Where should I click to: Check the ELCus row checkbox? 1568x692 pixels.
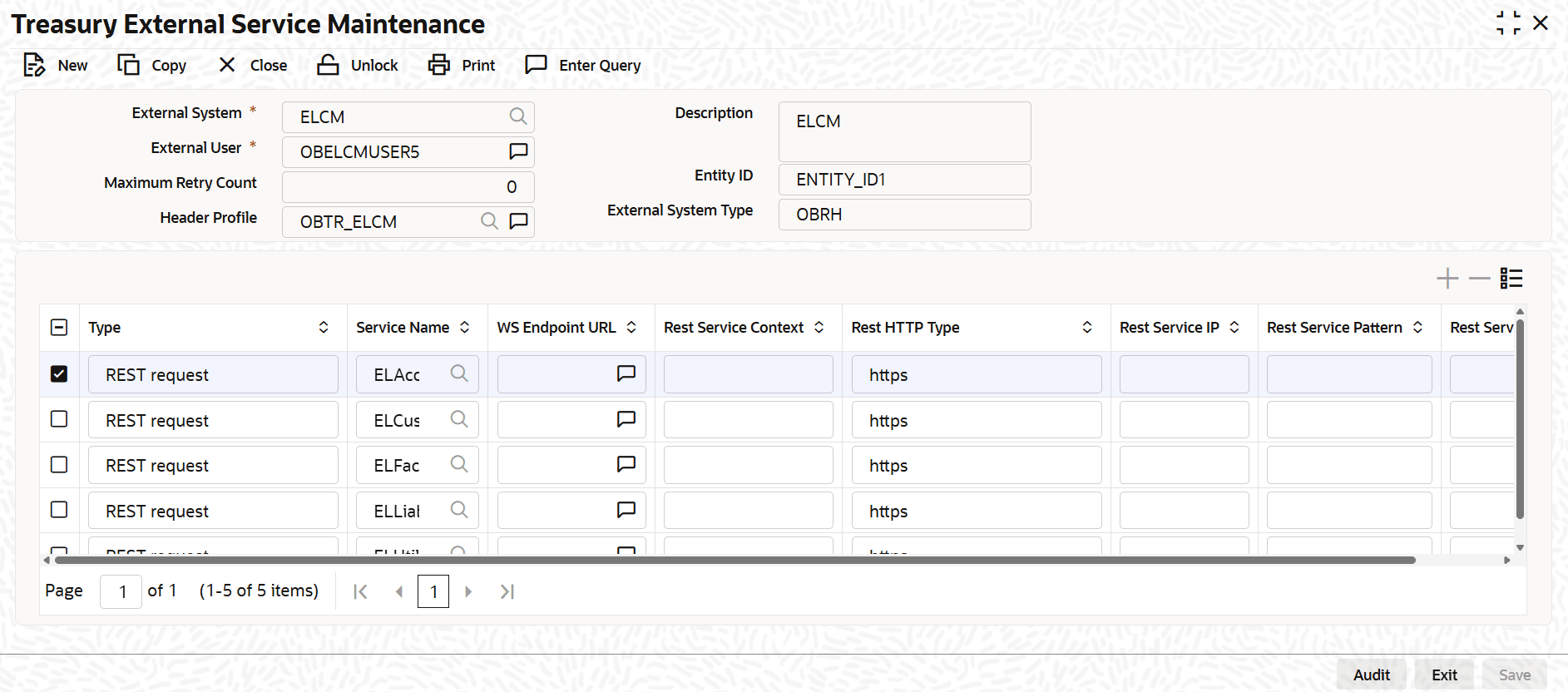coord(59,419)
